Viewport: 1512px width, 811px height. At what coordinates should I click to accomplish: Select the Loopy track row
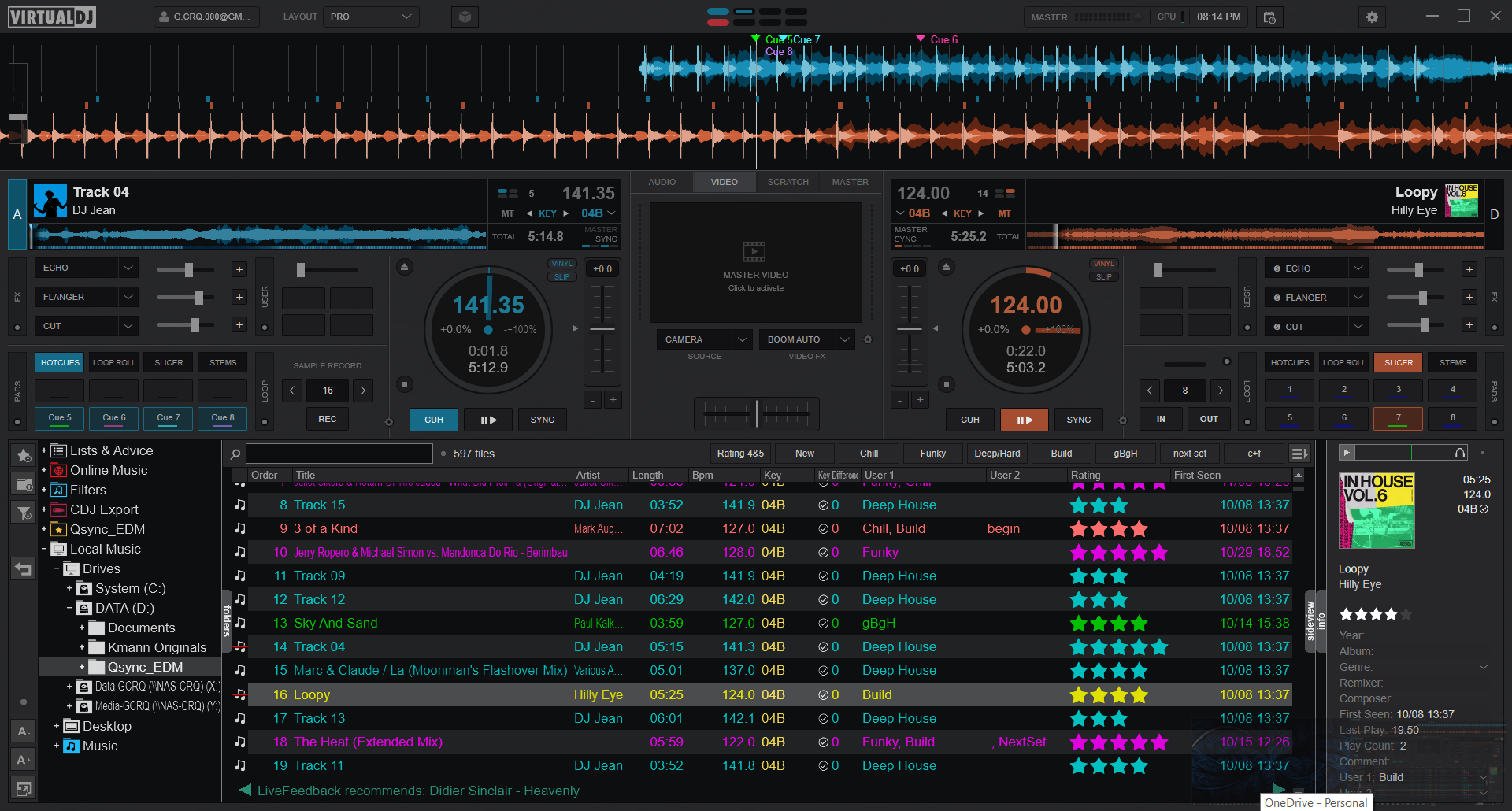click(x=762, y=694)
